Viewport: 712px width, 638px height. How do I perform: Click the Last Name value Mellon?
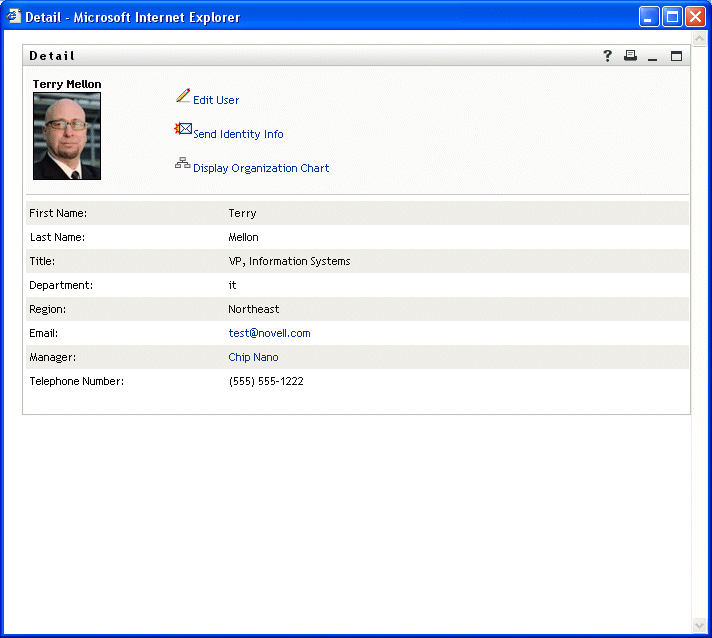point(243,237)
